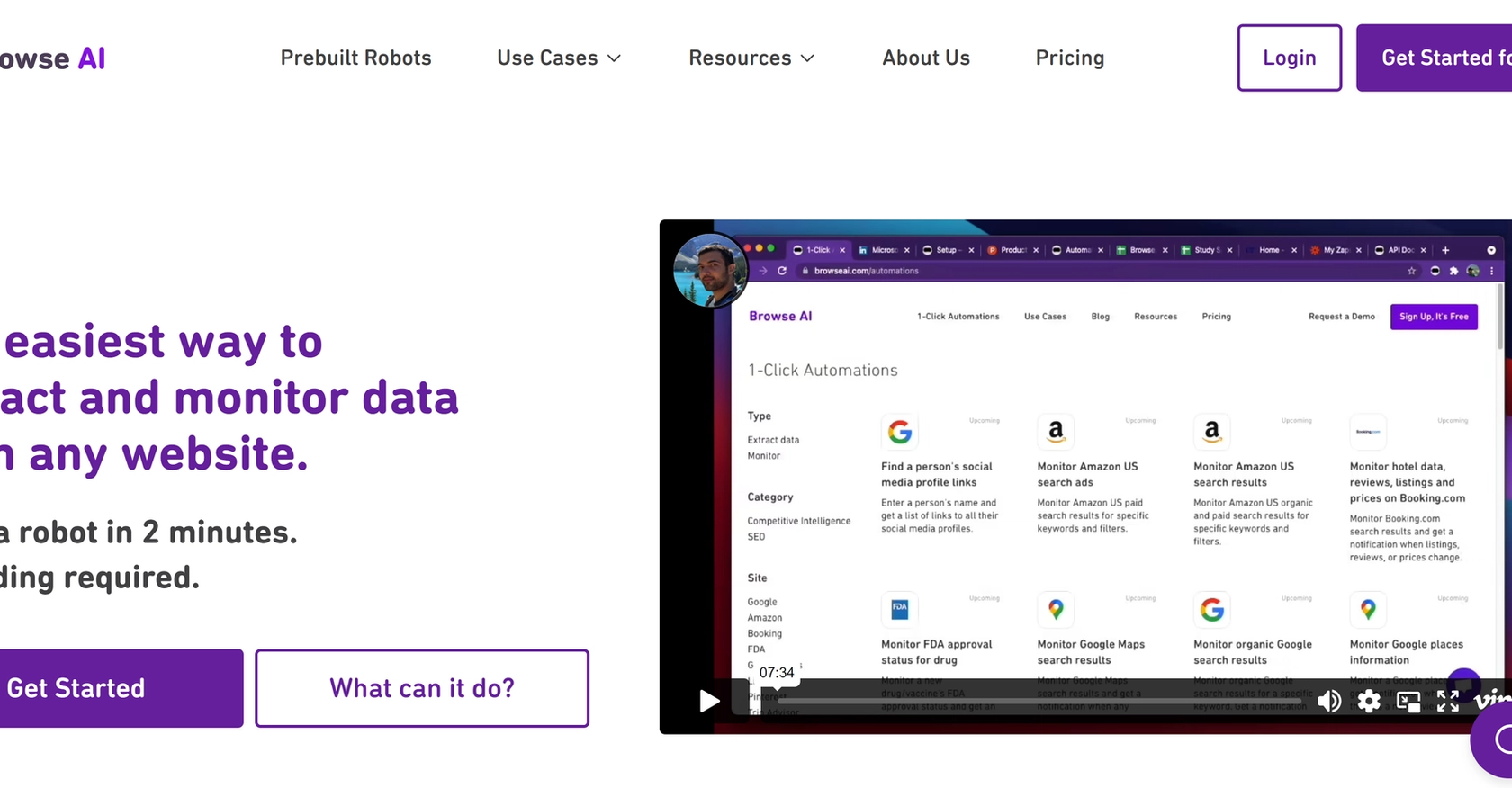Go to About Us page
The height and width of the screenshot is (788, 1512).
(926, 58)
